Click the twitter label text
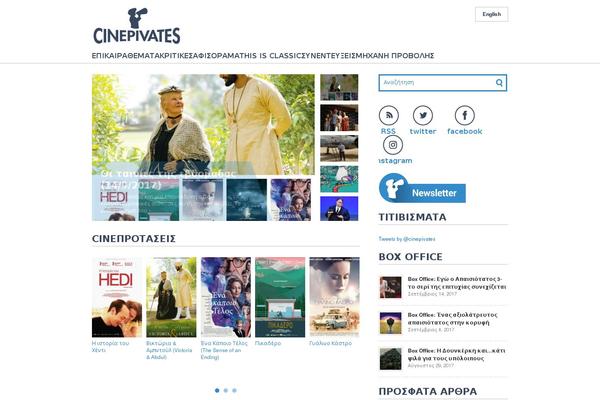The width and height of the screenshot is (600, 400). [x=423, y=131]
